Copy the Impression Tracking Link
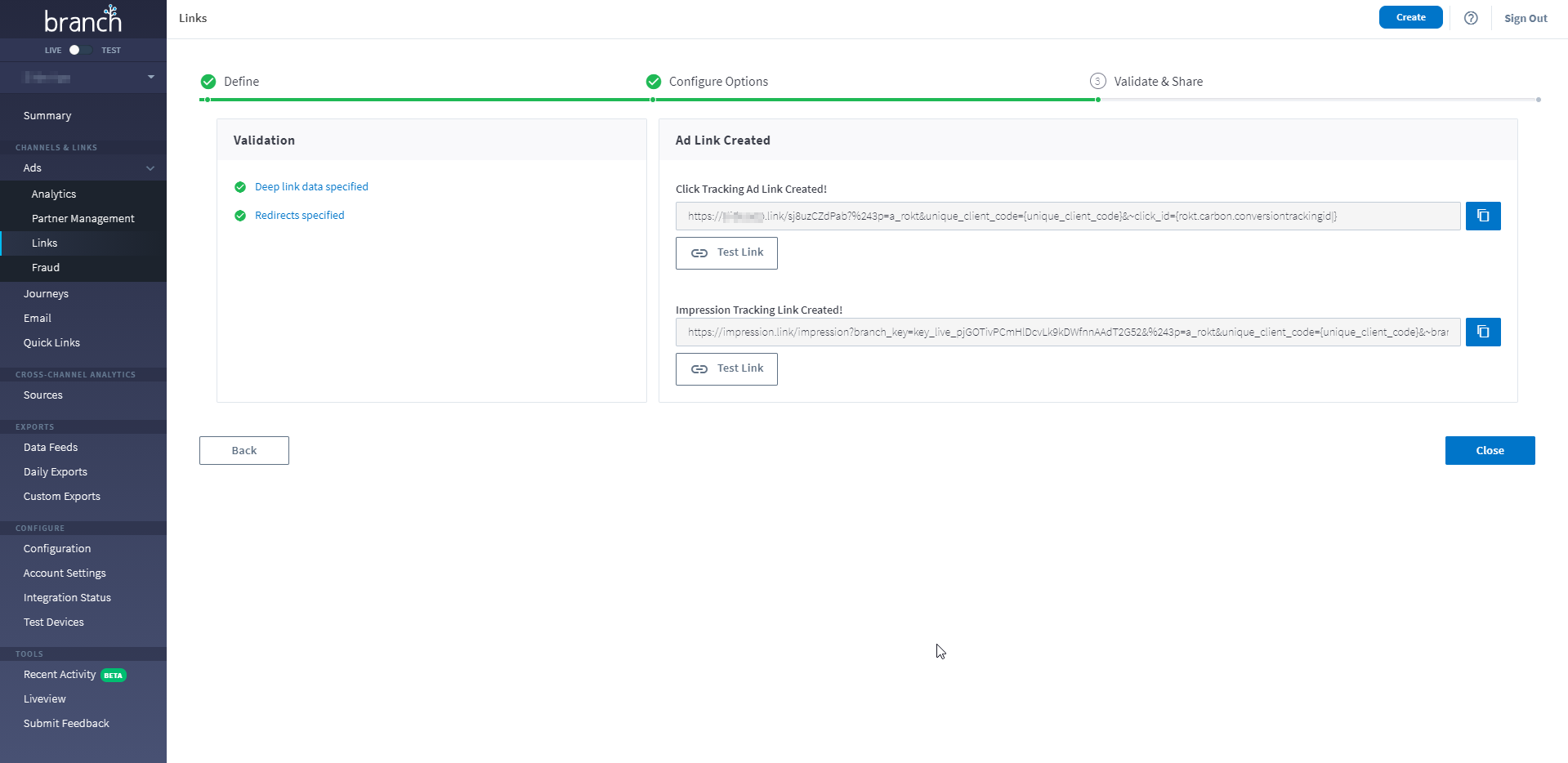This screenshot has width=1568, height=763. [1482, 332]
